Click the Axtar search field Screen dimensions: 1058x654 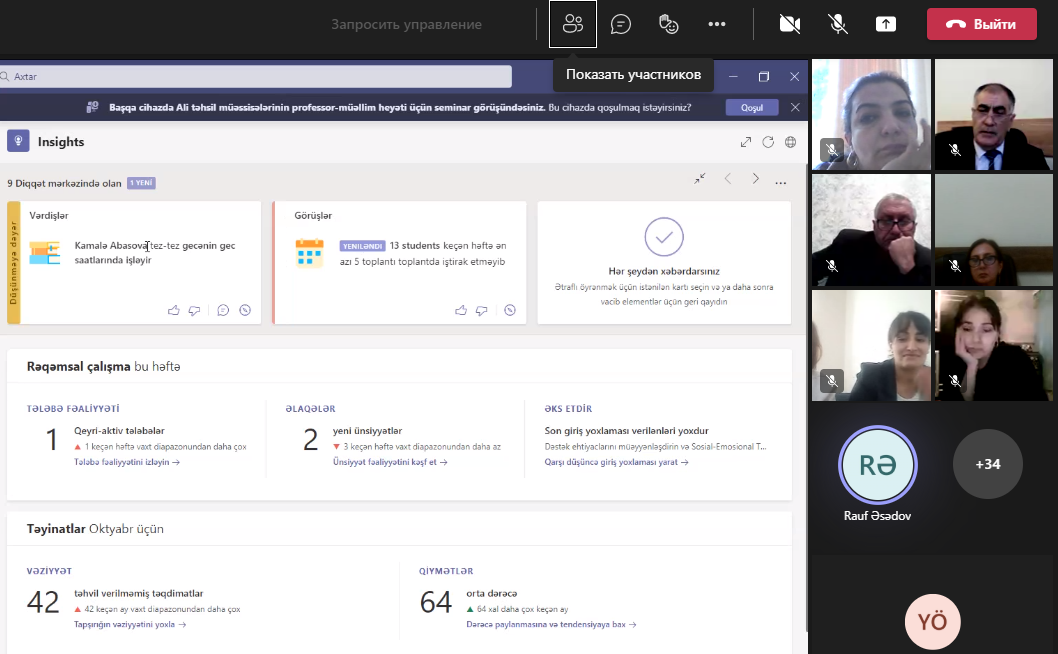(255, 76)
